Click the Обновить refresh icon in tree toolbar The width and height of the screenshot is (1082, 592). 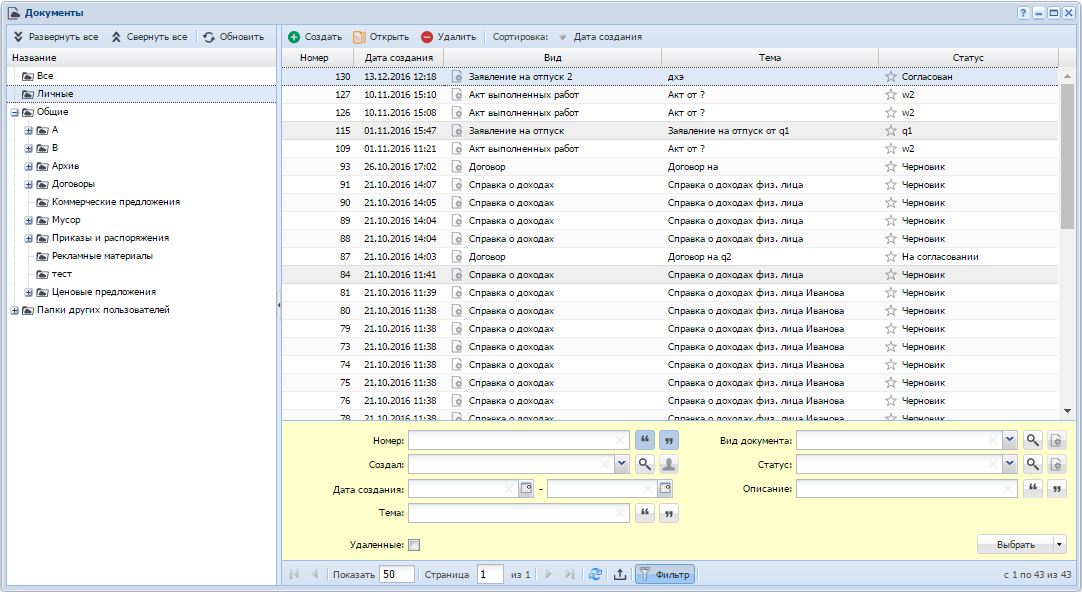(209, 37)
